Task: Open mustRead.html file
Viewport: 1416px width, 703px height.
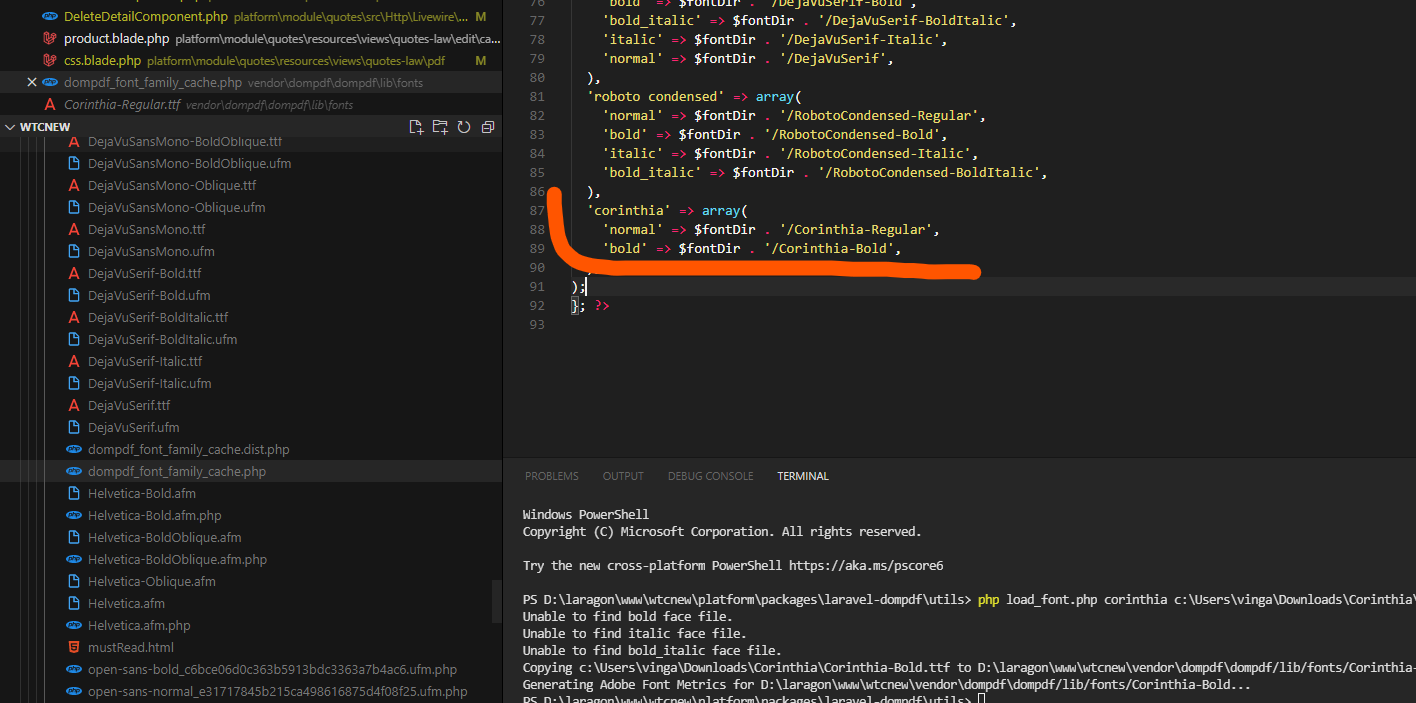Action: [x=131, y=647]
